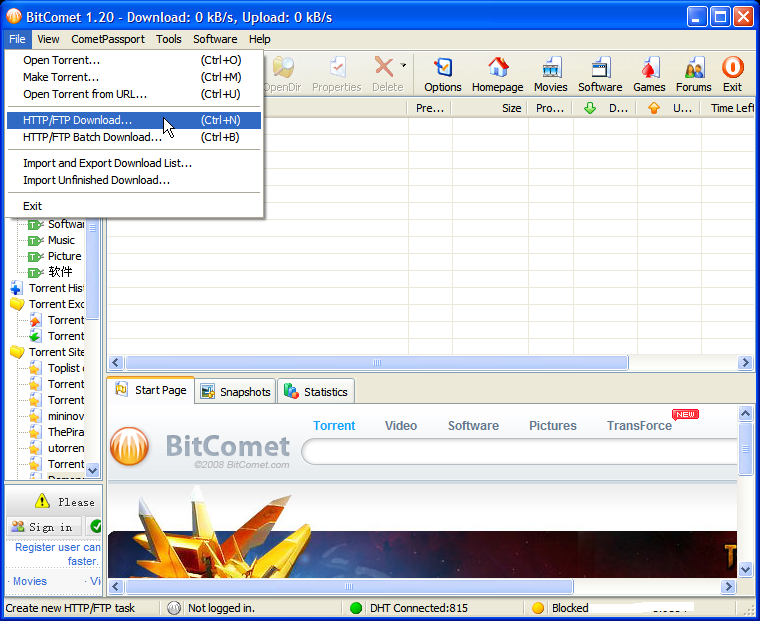The height and width of the screenshot is (621, 760).
Task: Click the File menu
Action: point(17,39)
